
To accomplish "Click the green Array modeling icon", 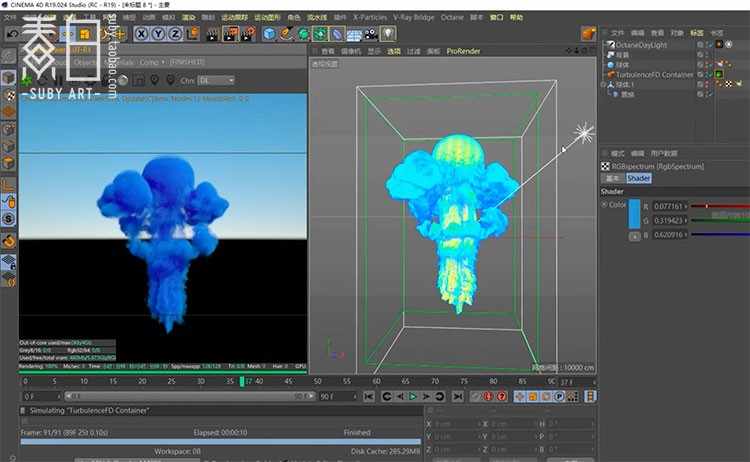I will click(x=320, y=34).
